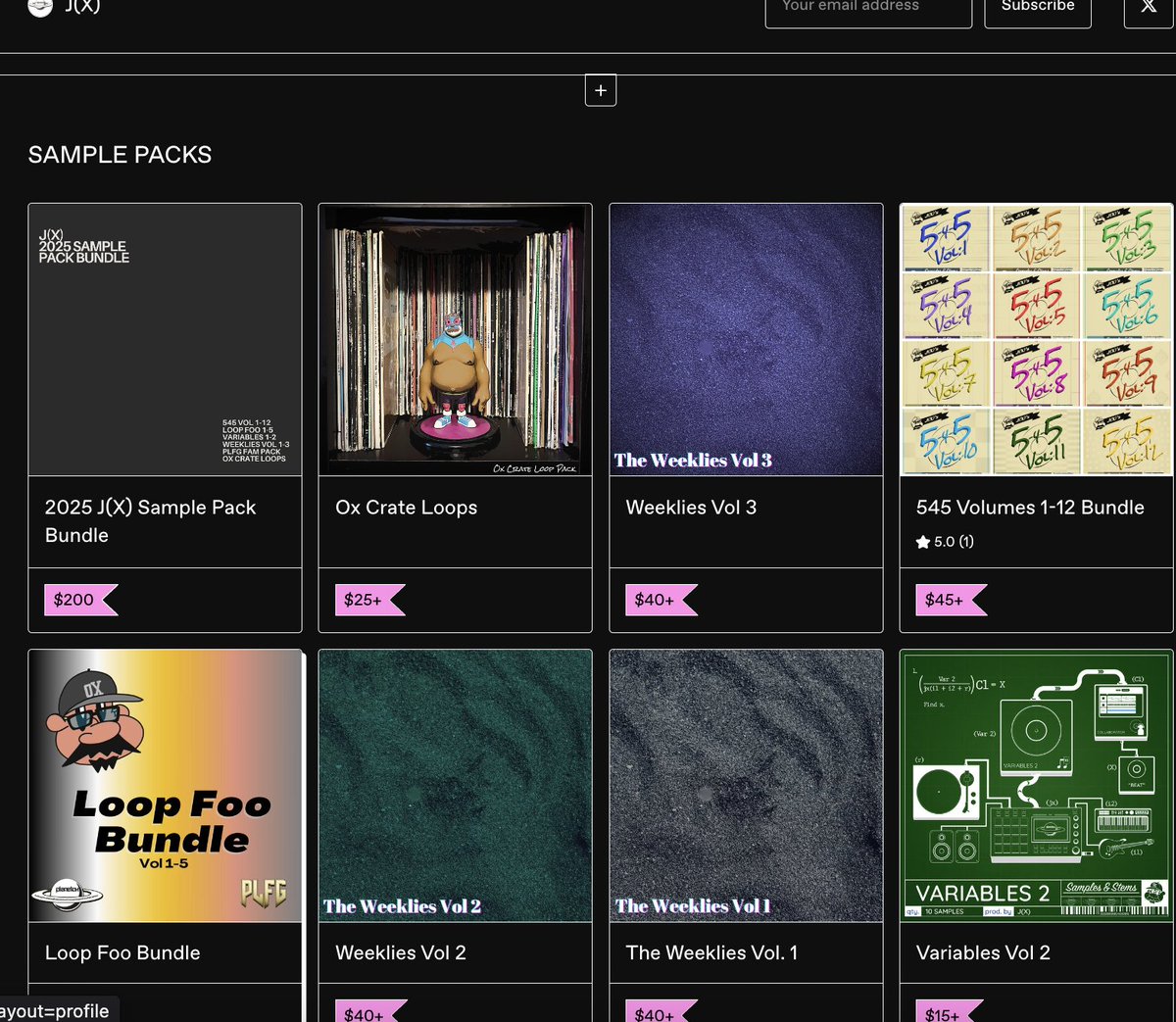Click The Weeklies Vol. 1 title link
The width and height of the screenshot is (1176, 1022).
click(711, 952)
